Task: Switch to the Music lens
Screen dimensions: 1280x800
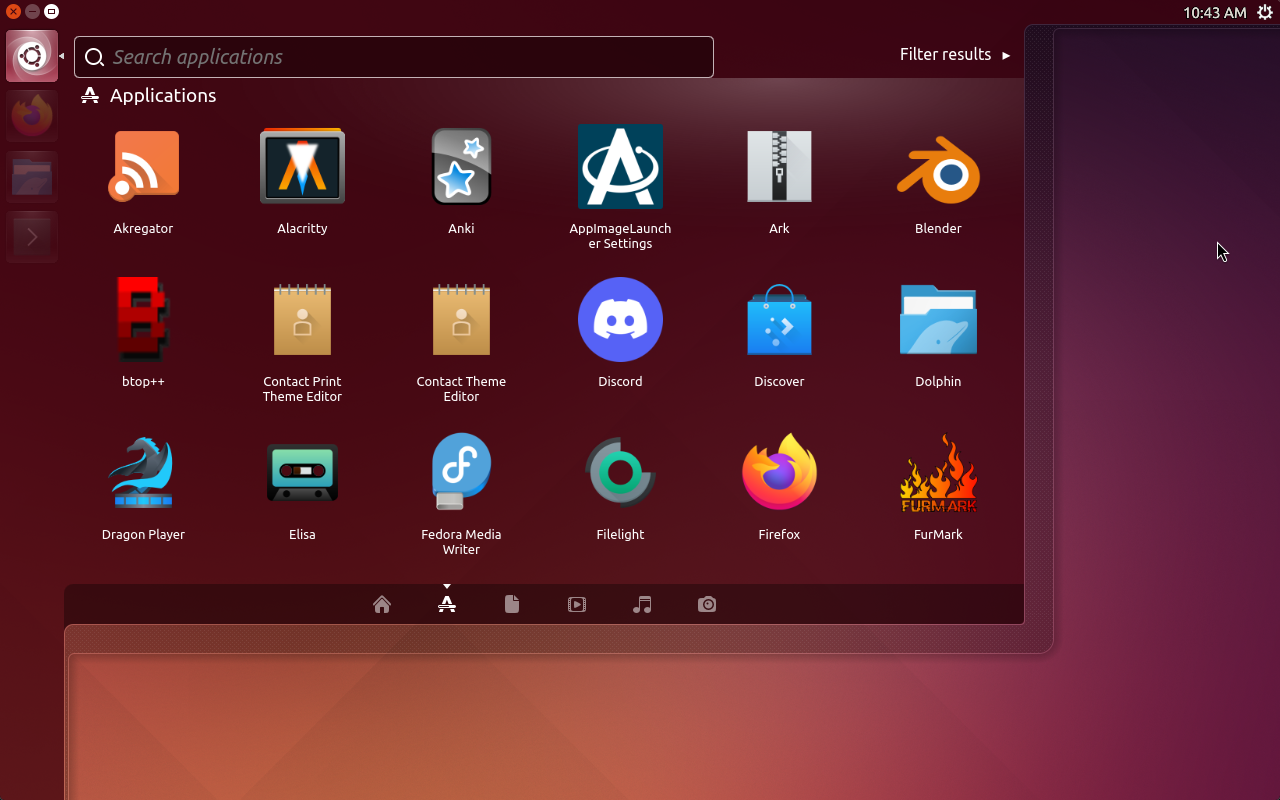Action: 642,604
